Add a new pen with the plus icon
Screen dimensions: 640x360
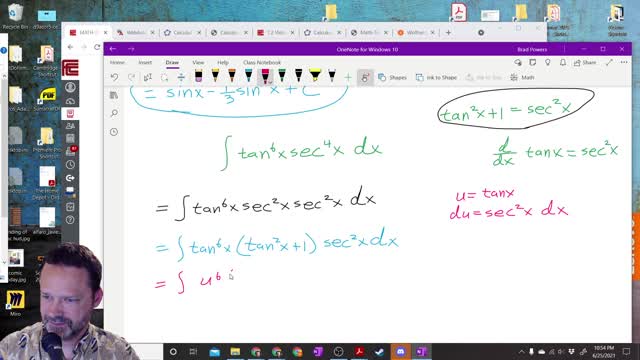coord(348,77)
